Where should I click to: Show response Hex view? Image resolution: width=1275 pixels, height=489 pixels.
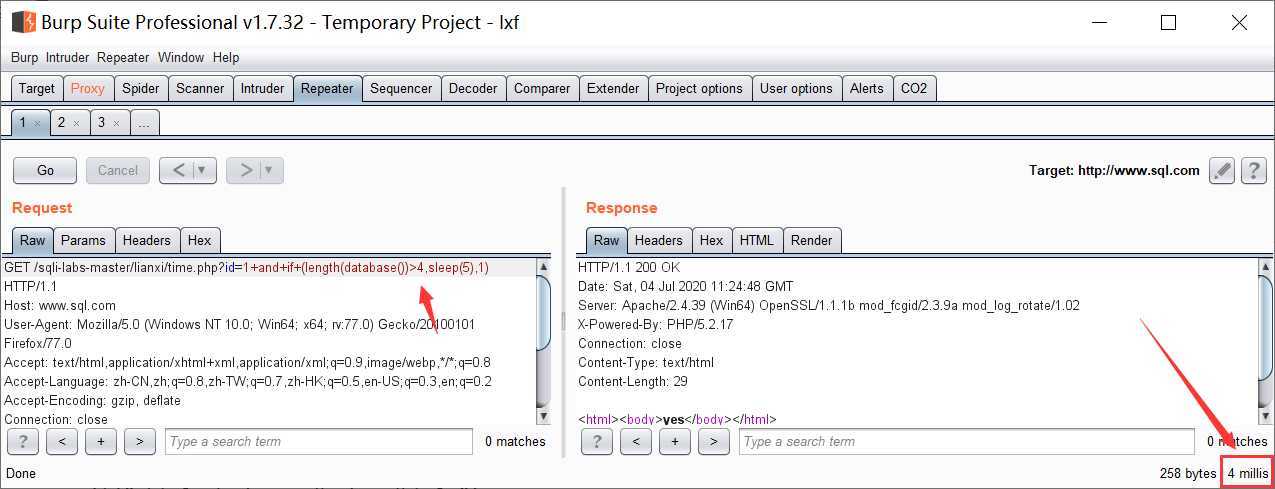click(x=712, y=240)
